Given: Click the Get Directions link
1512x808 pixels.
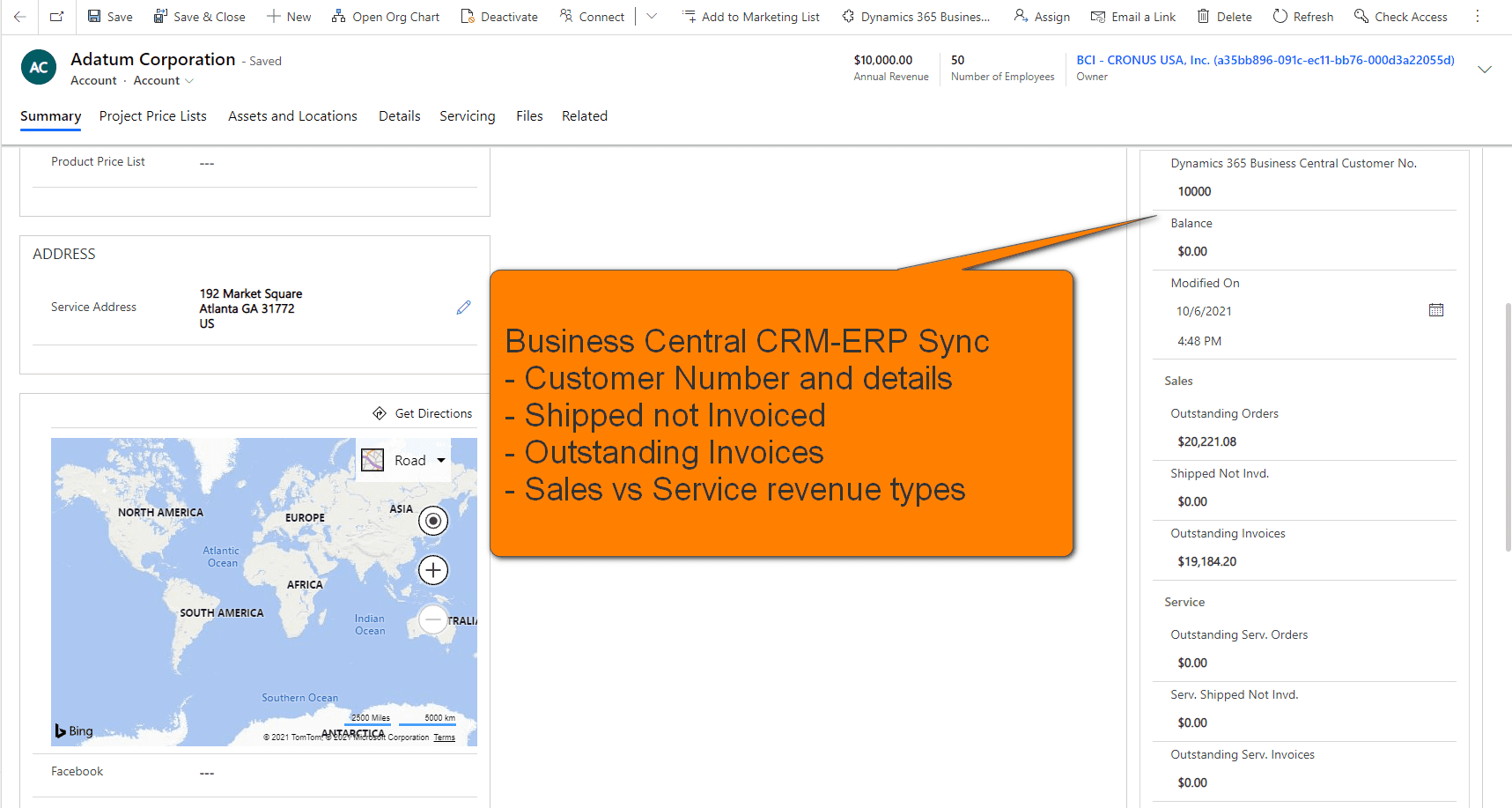Looking at the screenshot, I should [x=423, y=413].
